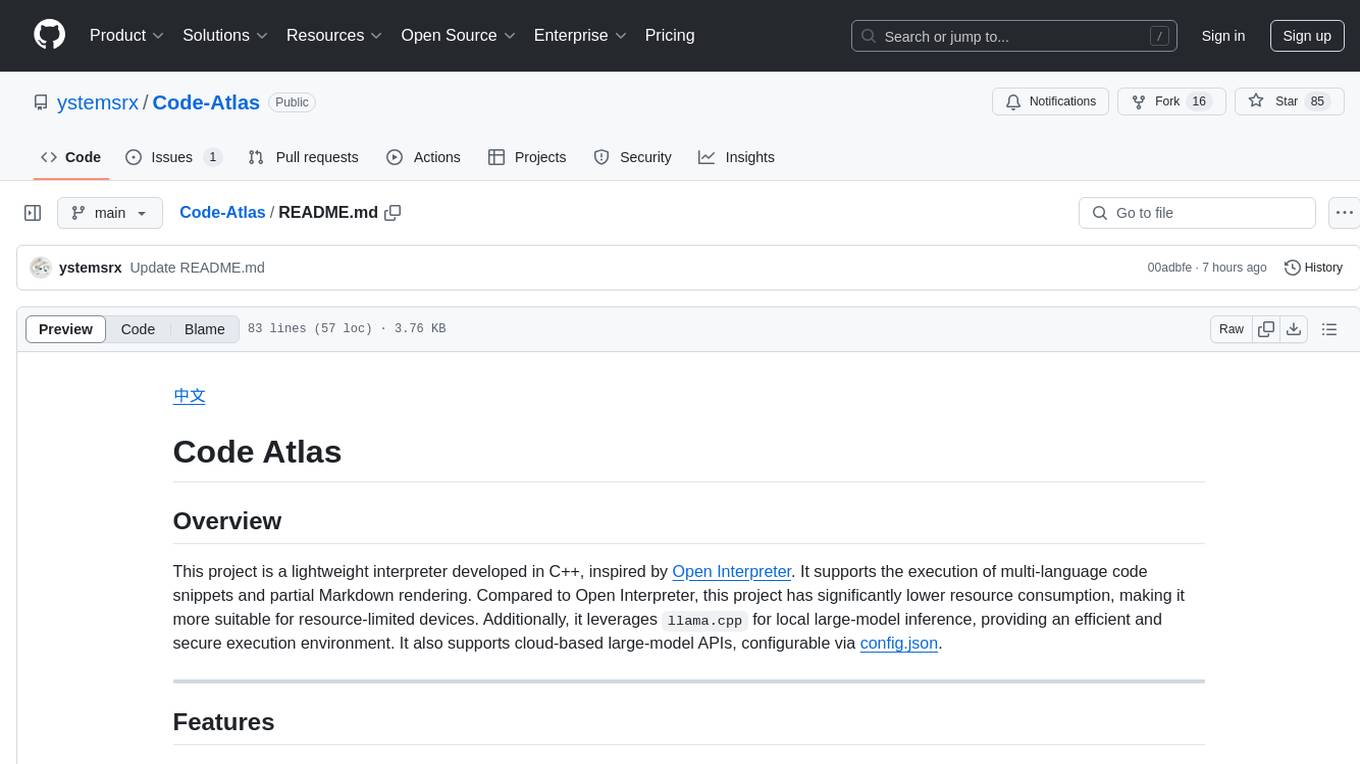Viewport: 1360px width, 764px height.
Task: Click the Sign in link
Action: 1223,36
